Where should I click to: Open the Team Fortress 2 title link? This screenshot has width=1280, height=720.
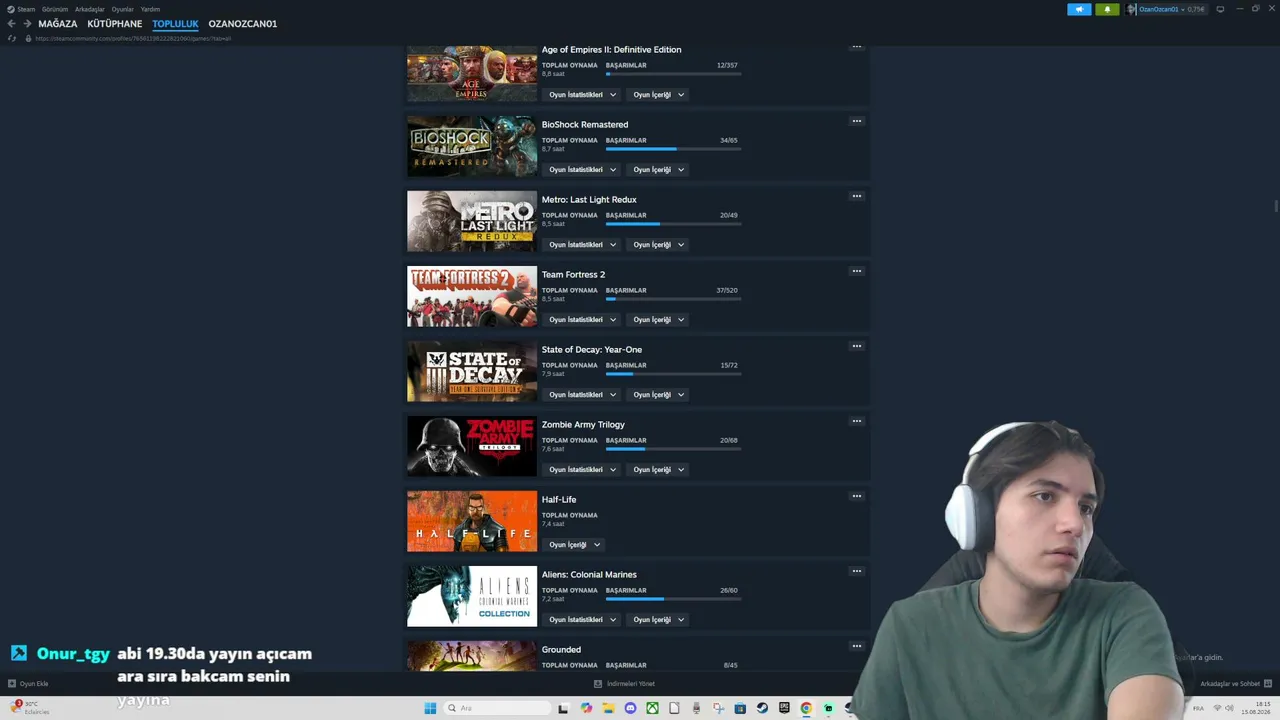573,275
